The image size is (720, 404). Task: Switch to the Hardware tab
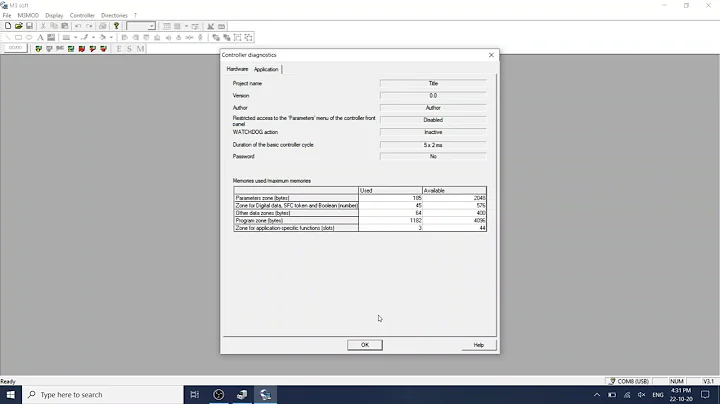coord(237,69)
